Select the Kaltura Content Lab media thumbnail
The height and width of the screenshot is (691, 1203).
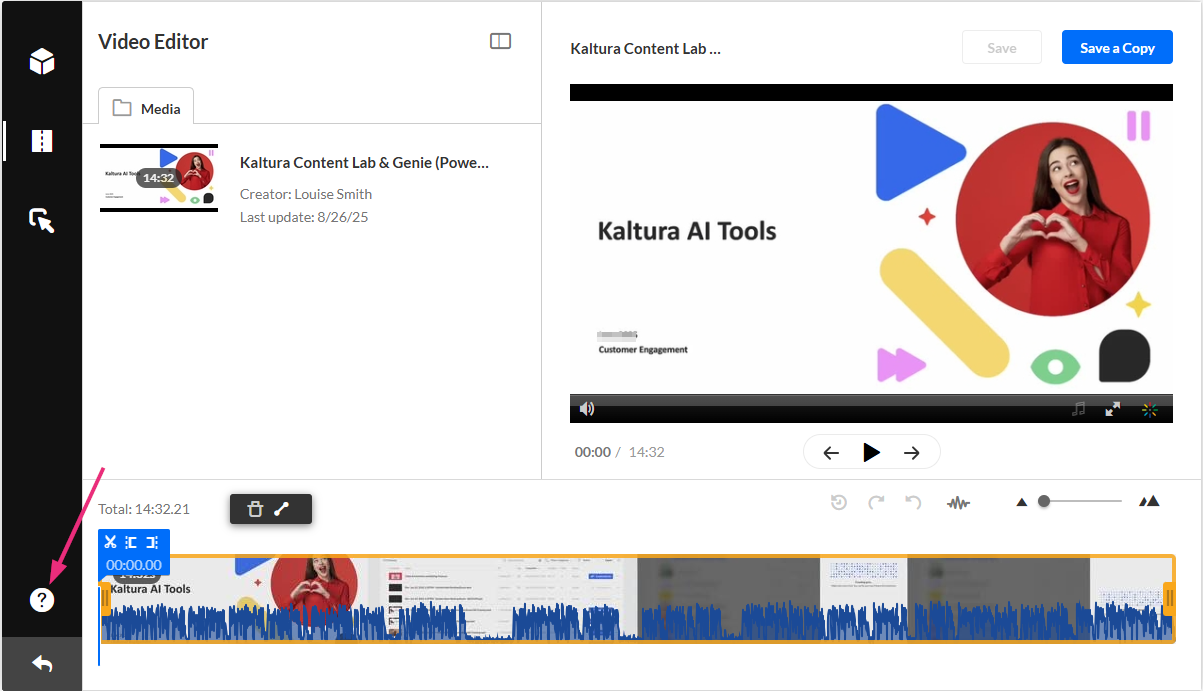(159, 178)
